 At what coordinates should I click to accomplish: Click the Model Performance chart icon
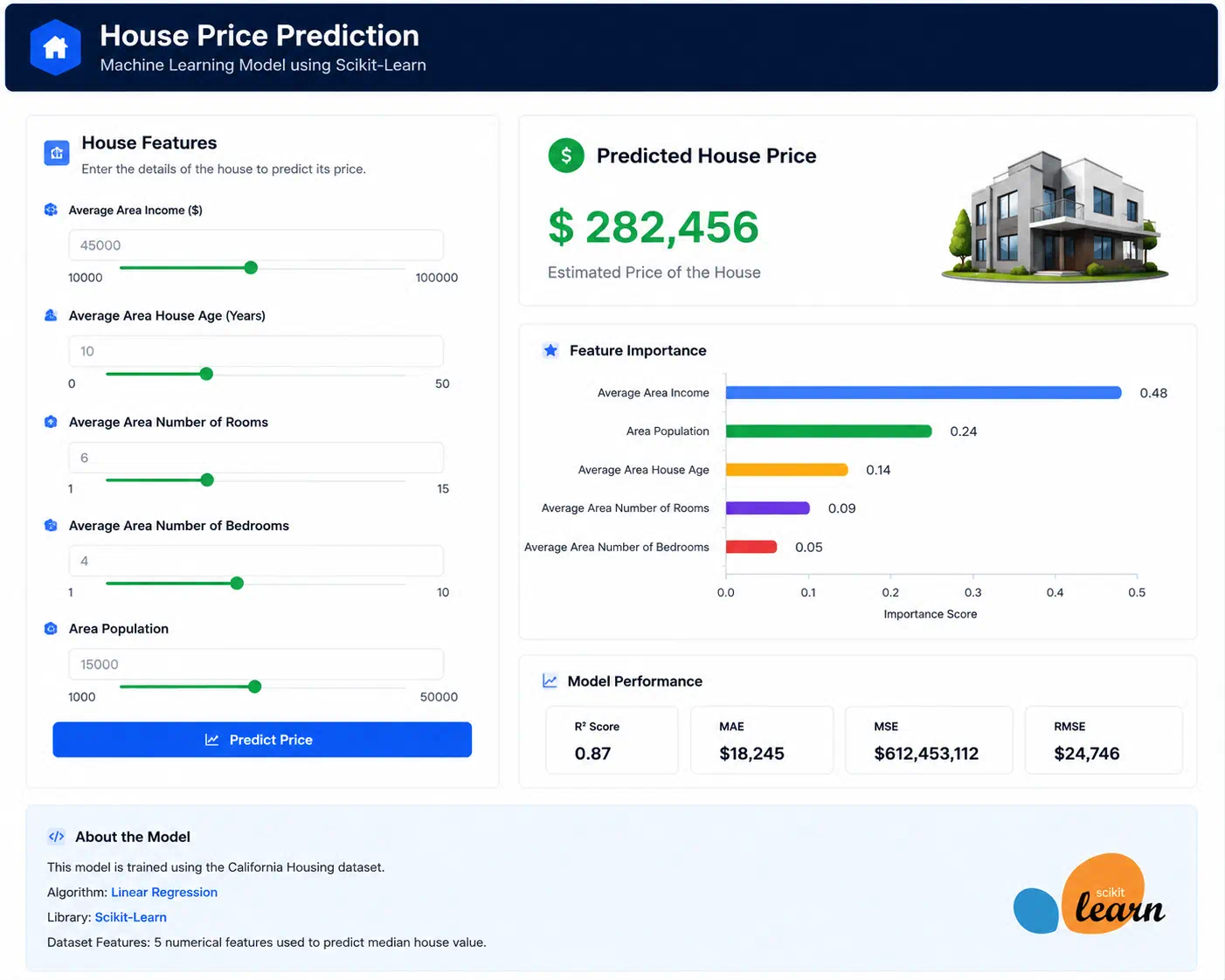tap(550, 680)
